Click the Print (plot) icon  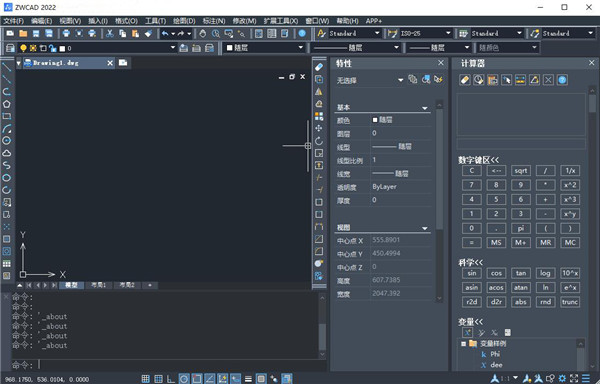coord(66,34)
